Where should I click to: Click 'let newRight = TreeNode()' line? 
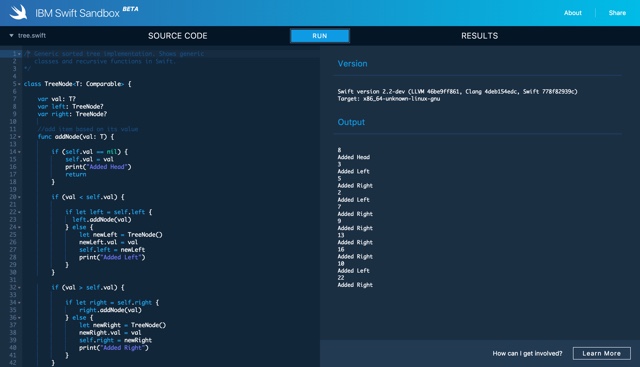point(122,325)
